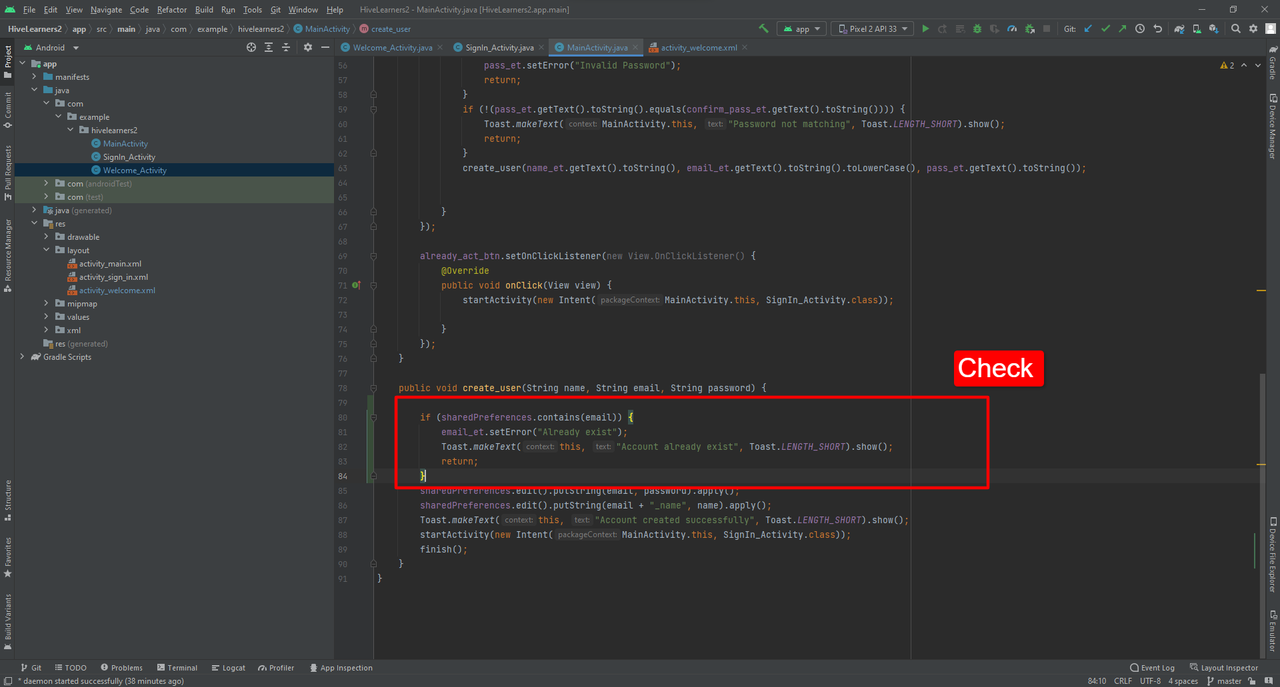The height and width of the screenshot is (687, 1280).
Task: Hide the Project panel with minus icon
Action: pyautogui.click(x=325, y=47)
